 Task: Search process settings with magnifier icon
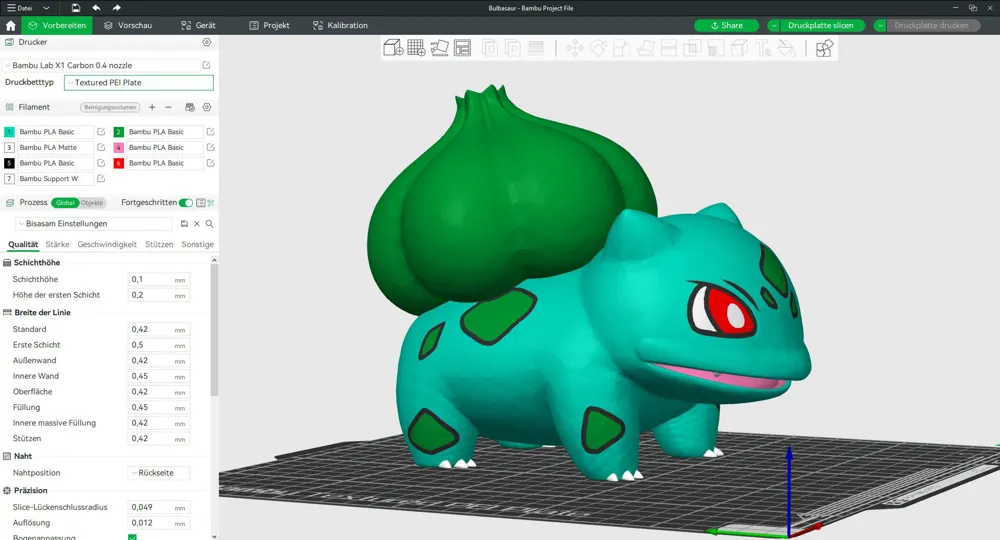210,224
